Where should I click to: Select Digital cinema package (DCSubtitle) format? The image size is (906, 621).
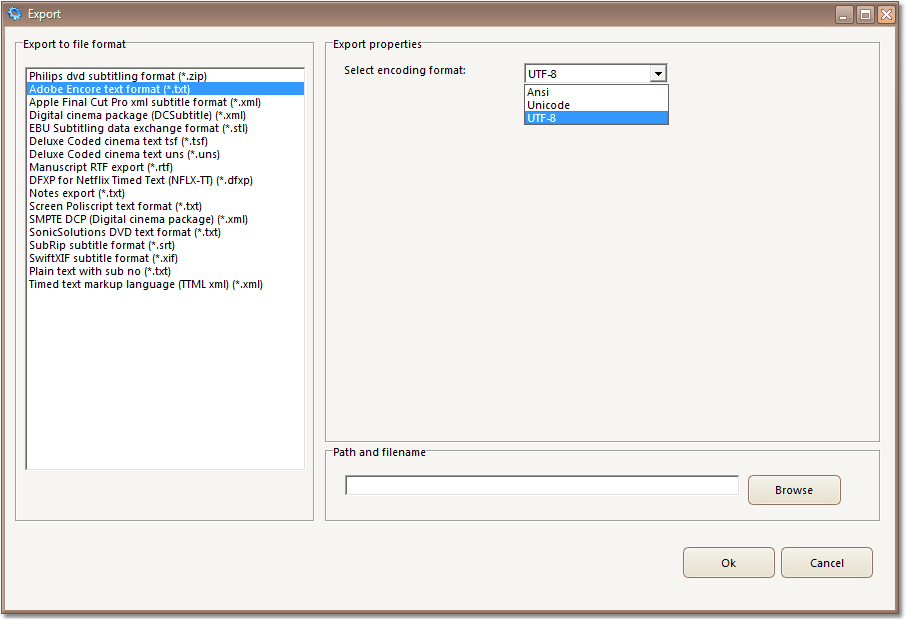point(137,115)
